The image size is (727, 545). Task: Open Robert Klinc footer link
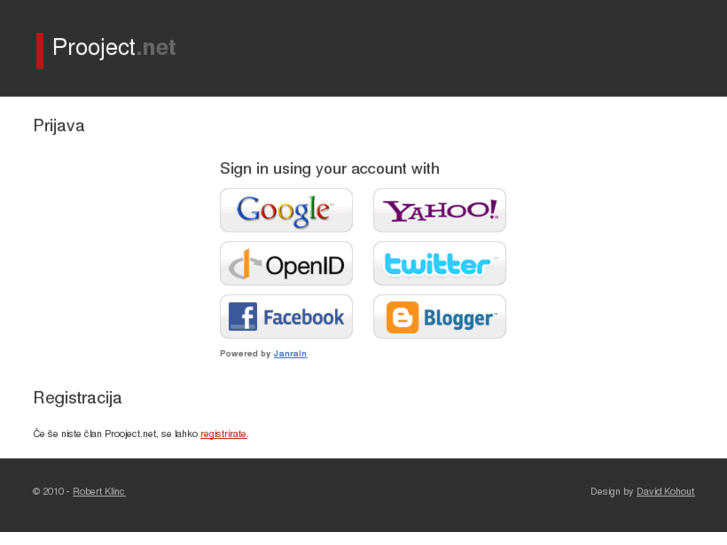[x=99, y=492]
